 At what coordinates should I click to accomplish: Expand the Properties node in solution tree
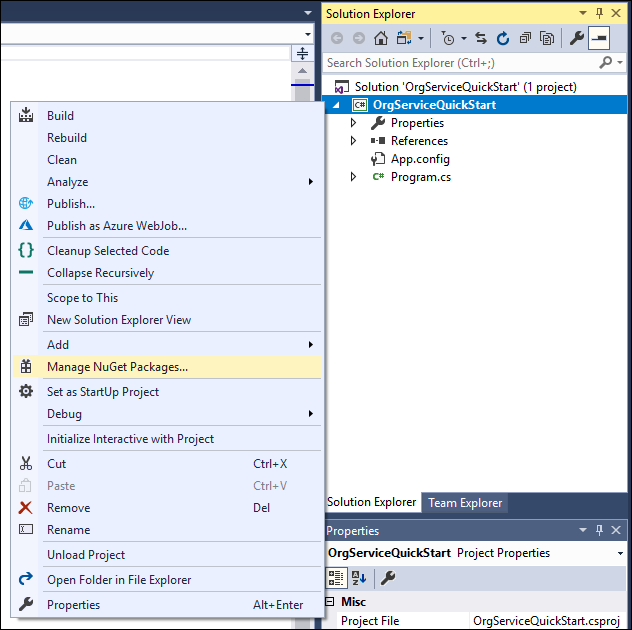[x=353, y=122]
